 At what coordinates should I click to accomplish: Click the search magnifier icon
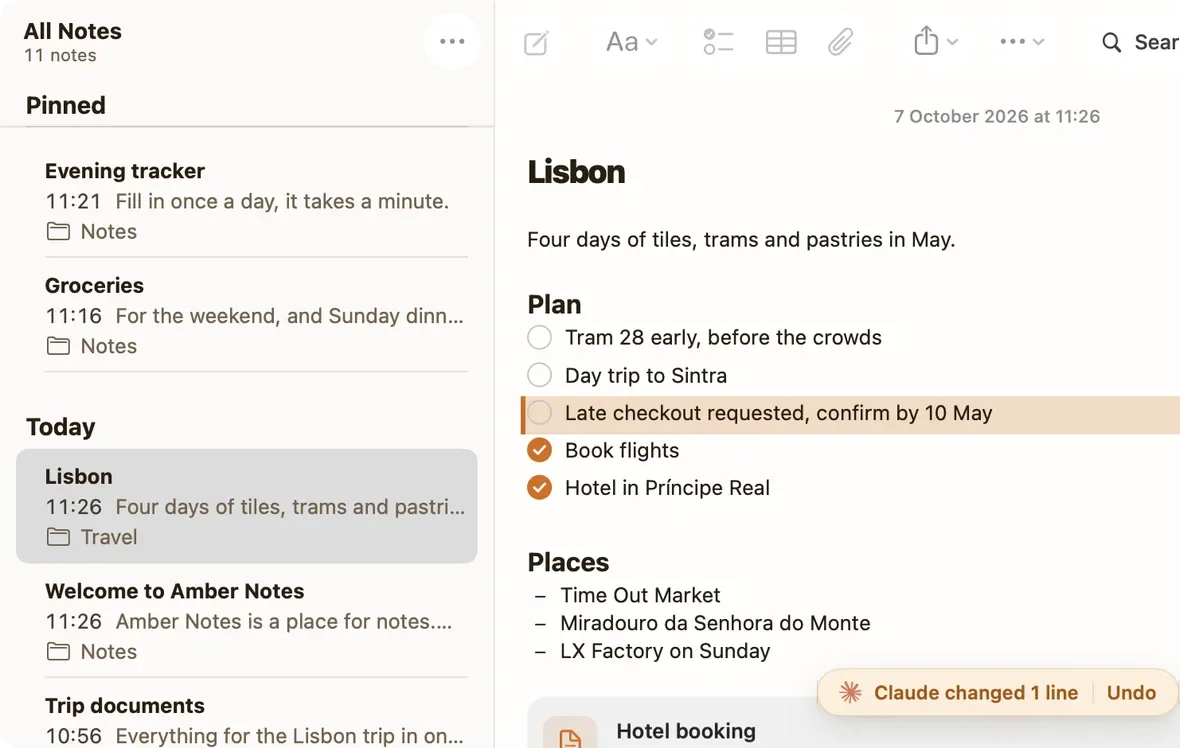[1112, 42]
